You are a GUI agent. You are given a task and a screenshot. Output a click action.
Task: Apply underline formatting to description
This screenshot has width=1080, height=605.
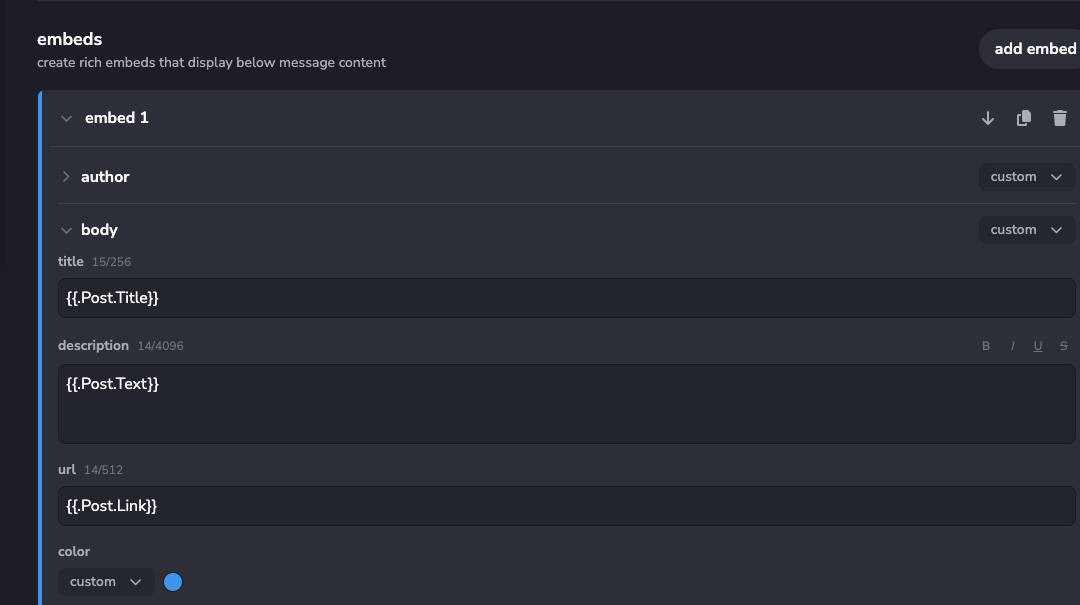click(1037, 346)
